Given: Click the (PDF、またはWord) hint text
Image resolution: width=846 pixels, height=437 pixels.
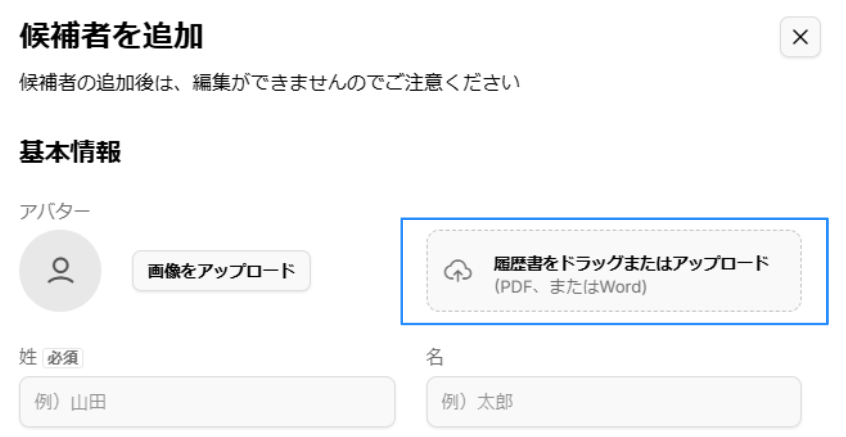Looking at the screenshot, I should (571, 287).
